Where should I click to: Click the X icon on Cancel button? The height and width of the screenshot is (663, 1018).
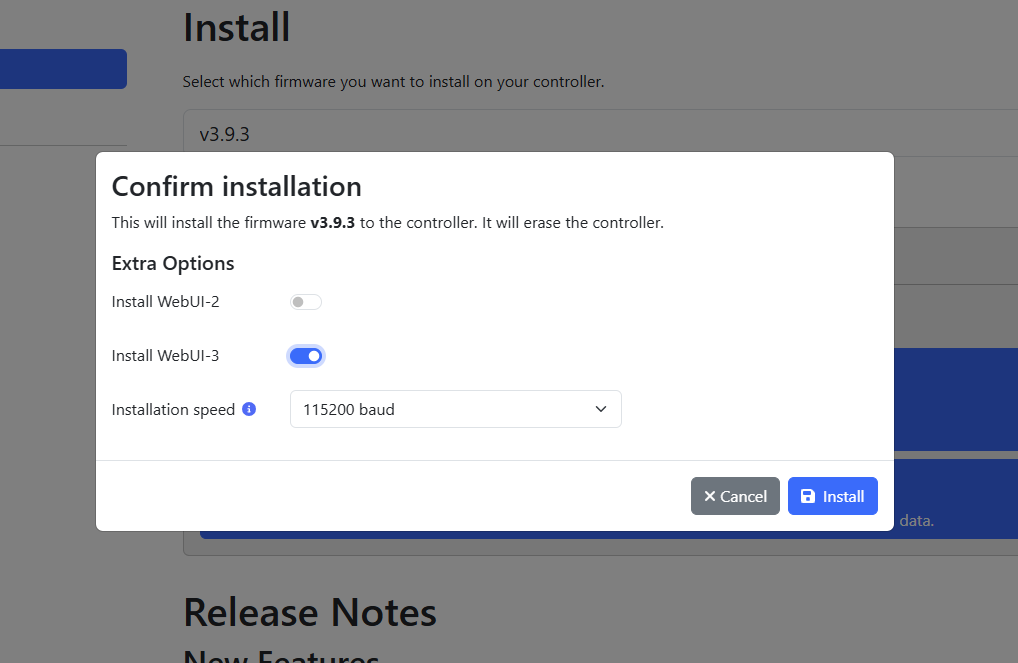point(710,496)
